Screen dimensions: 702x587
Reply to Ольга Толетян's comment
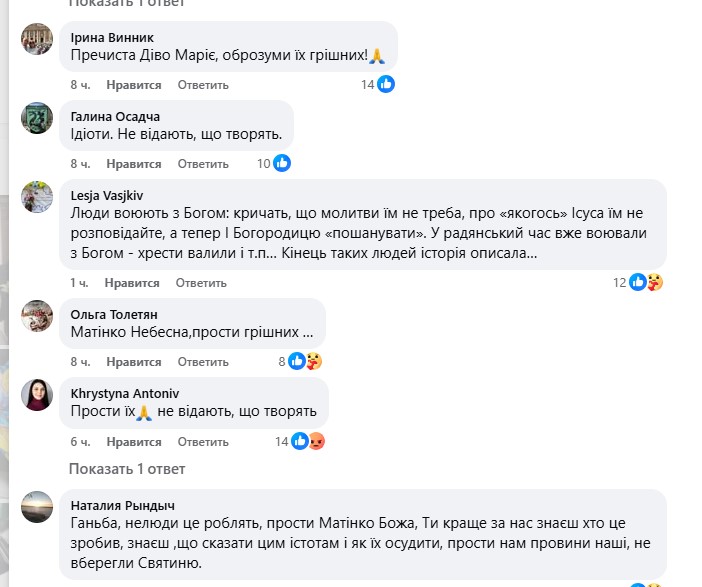tap(203, 362)
